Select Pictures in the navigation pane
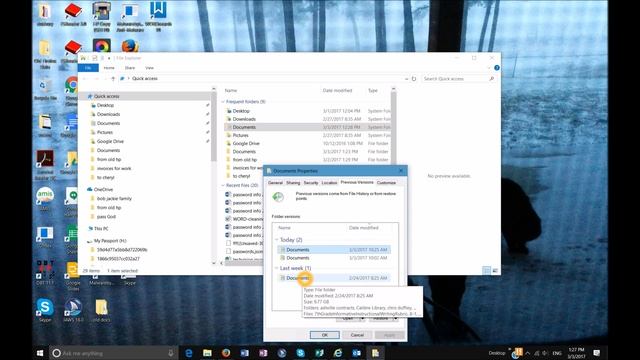Image resolution: width=640 pixels, height=360 pixels. [104, 132]
